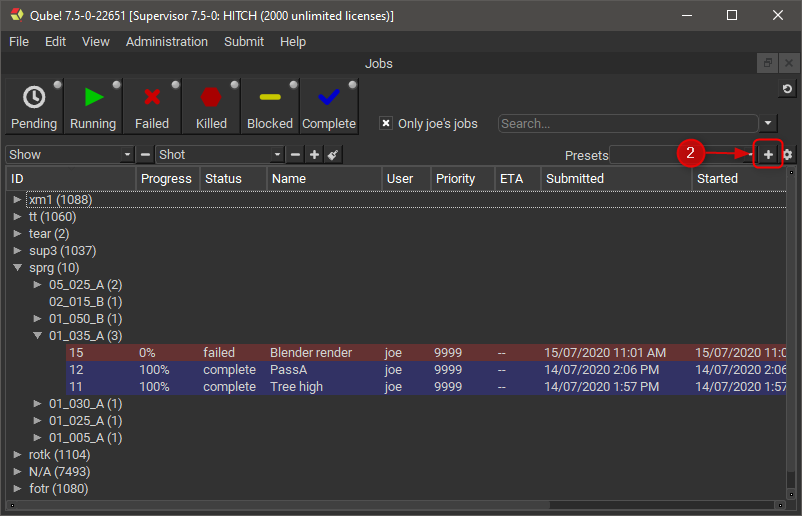Uncheck Only joe's jobs checkbox

click(x=386, y=124)
